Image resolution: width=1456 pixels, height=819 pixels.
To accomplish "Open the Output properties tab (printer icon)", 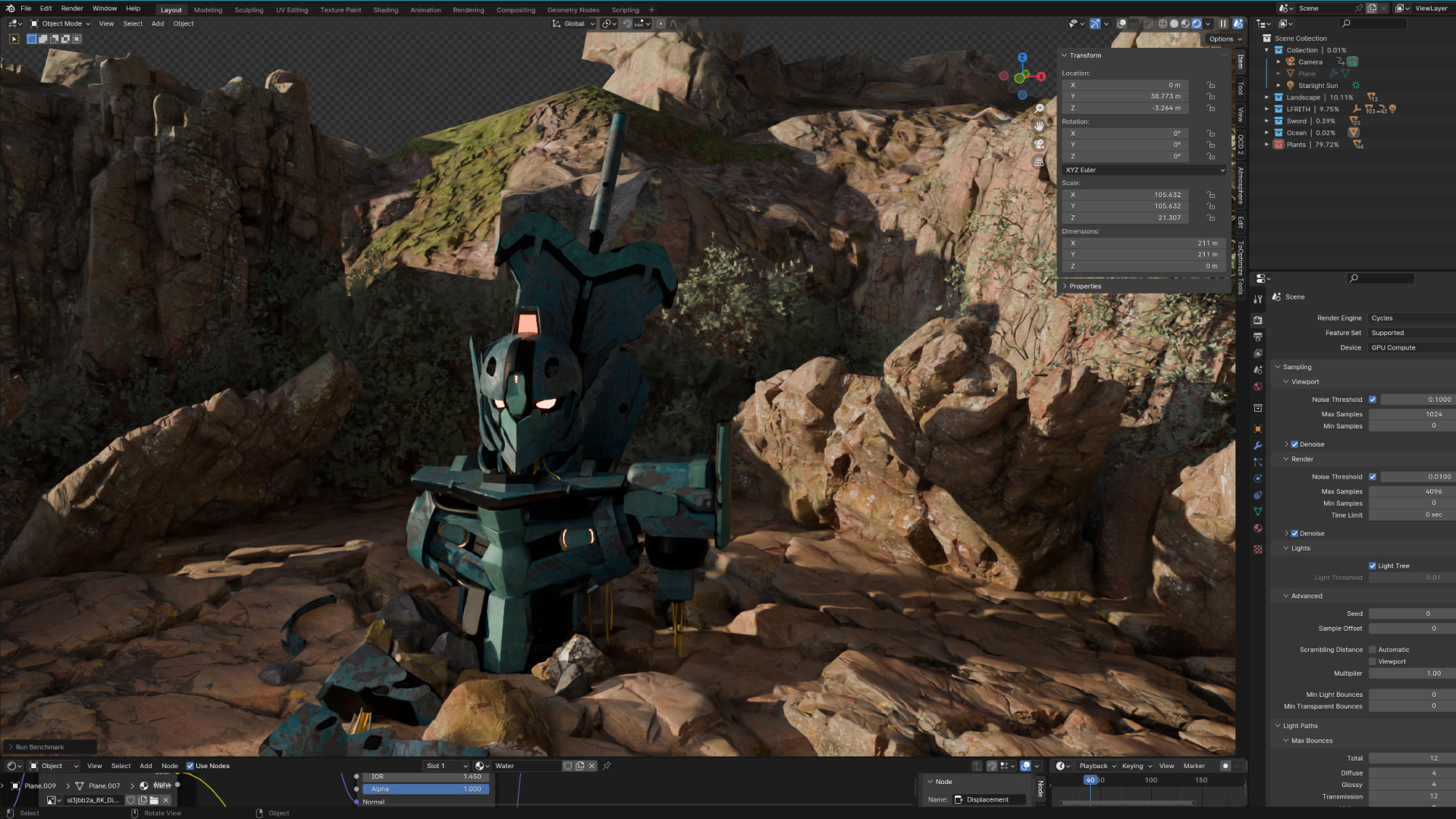I will pyautogui.click(x=1258, y=337).
